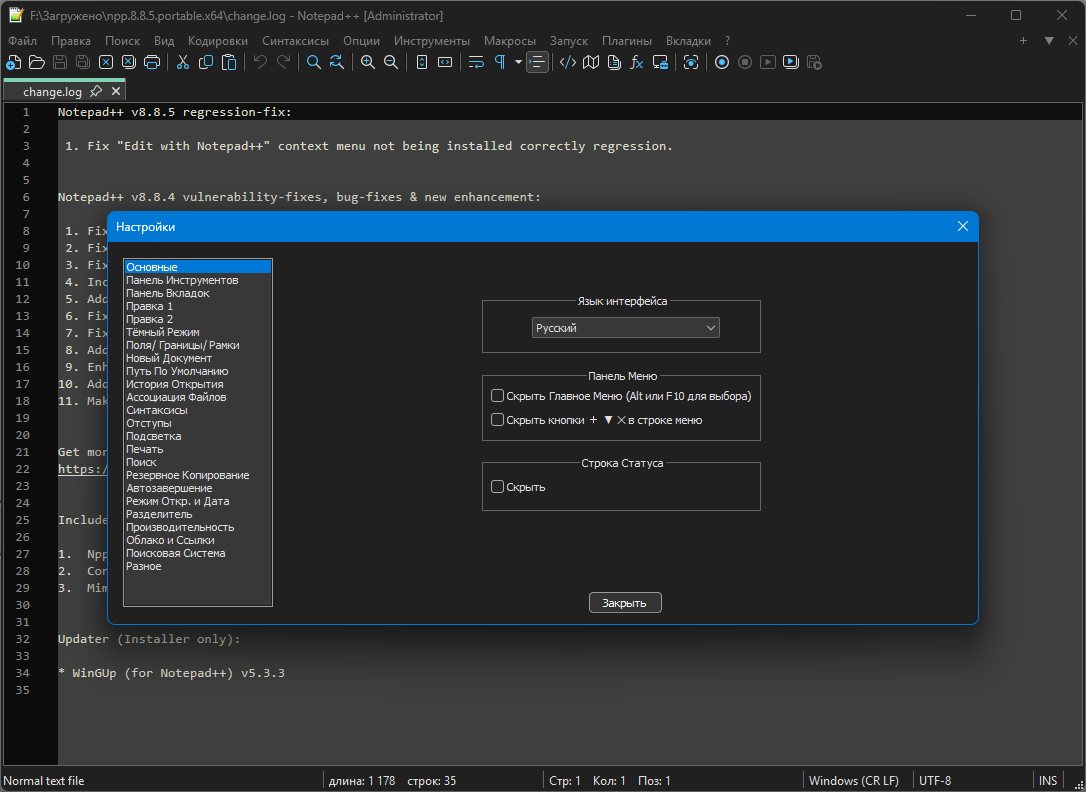The height and width of the screenshot is (792, 1086).
Task: Toggle word wrap toolbar icon
Action: tap(476, 62)
